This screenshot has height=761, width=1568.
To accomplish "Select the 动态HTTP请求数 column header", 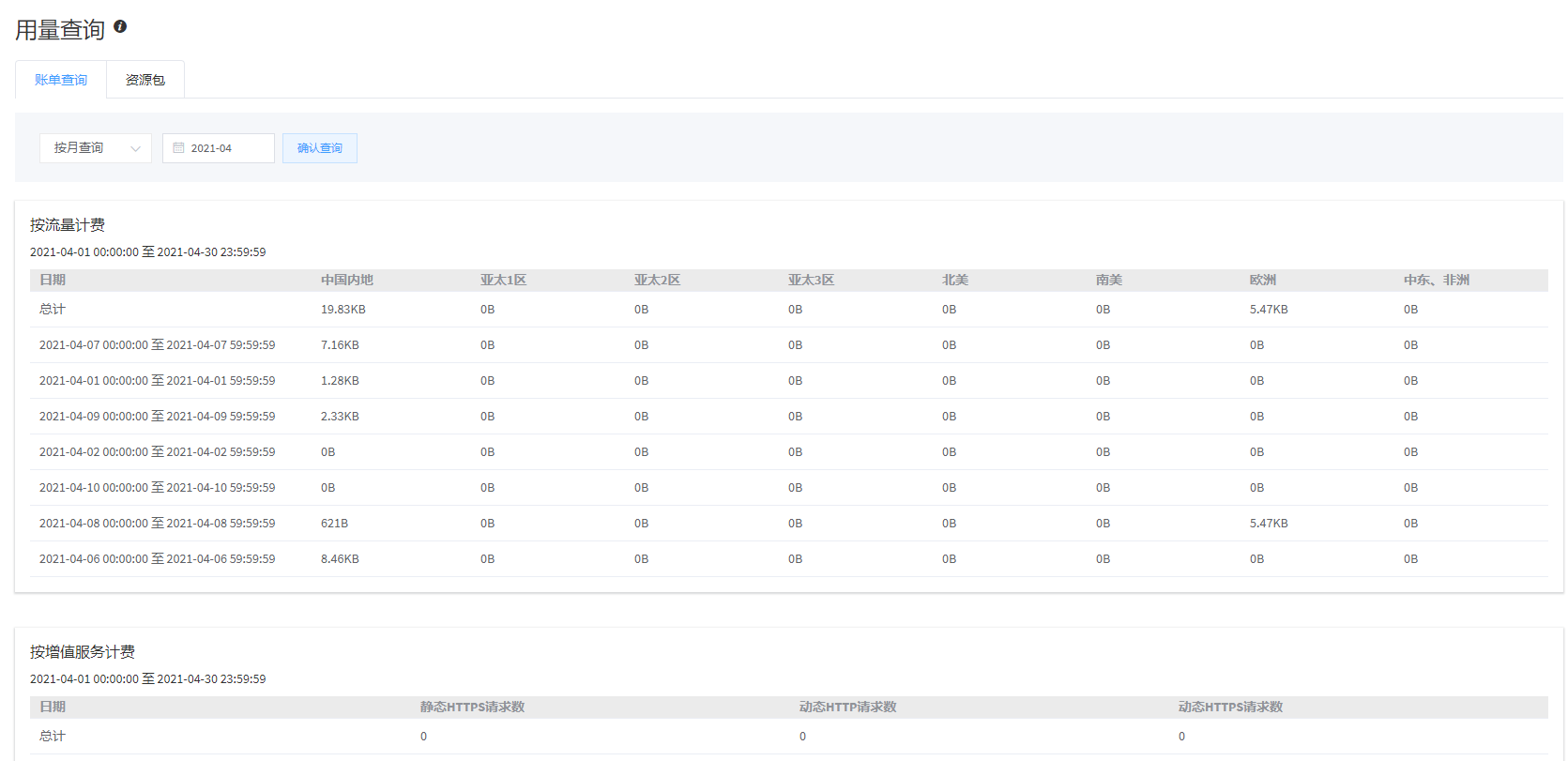I will tap(847, 707).
